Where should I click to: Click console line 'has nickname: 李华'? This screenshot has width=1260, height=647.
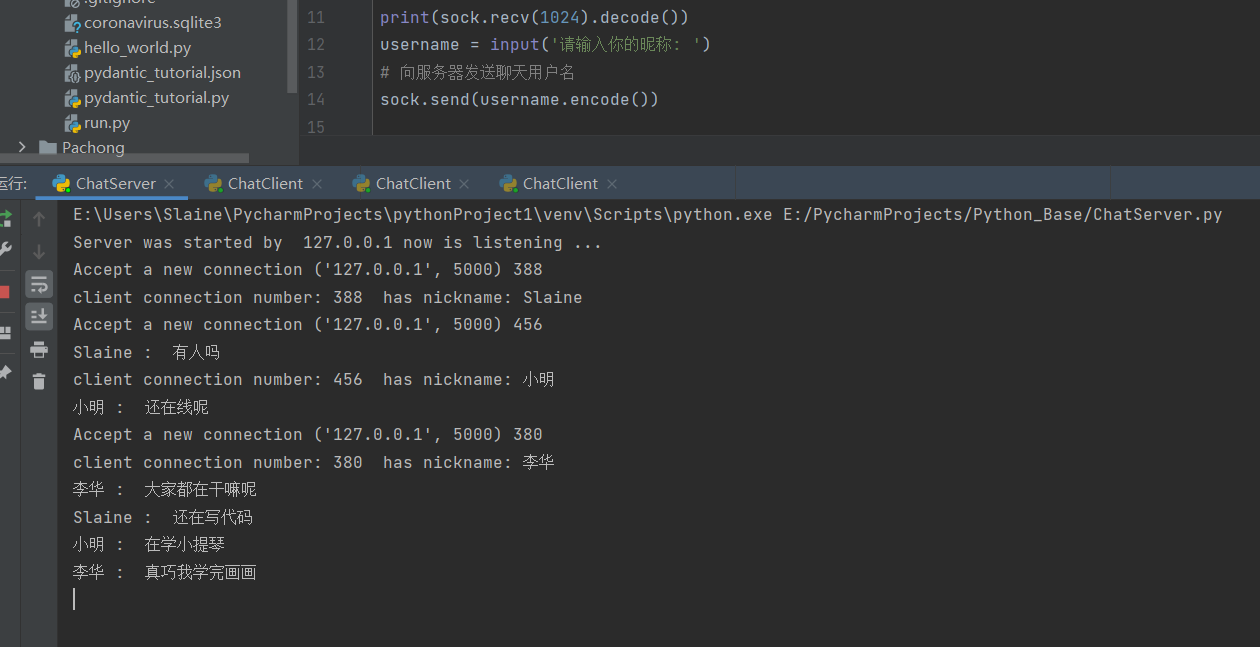tap(314, 462)
